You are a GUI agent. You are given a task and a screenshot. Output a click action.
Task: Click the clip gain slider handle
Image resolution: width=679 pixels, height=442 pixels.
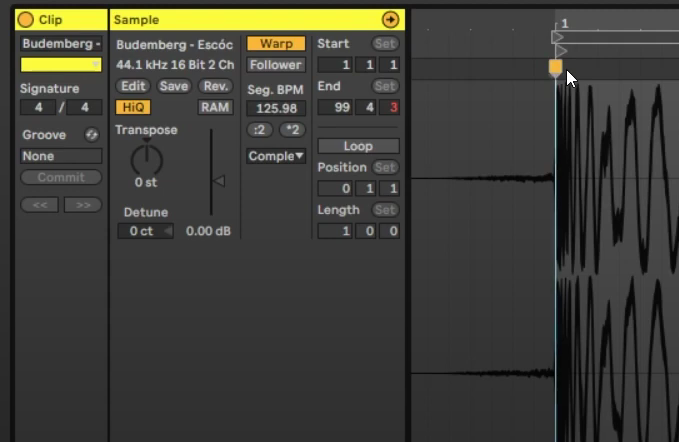[x=219, y=181]
